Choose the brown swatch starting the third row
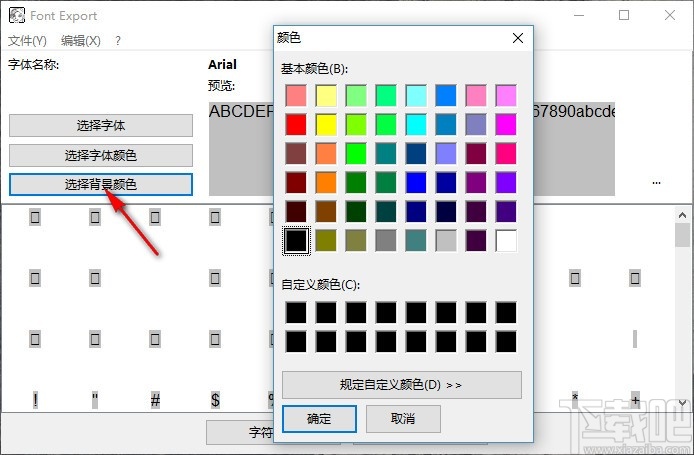The height and width of the screenshot is (455, 694). 296,154
